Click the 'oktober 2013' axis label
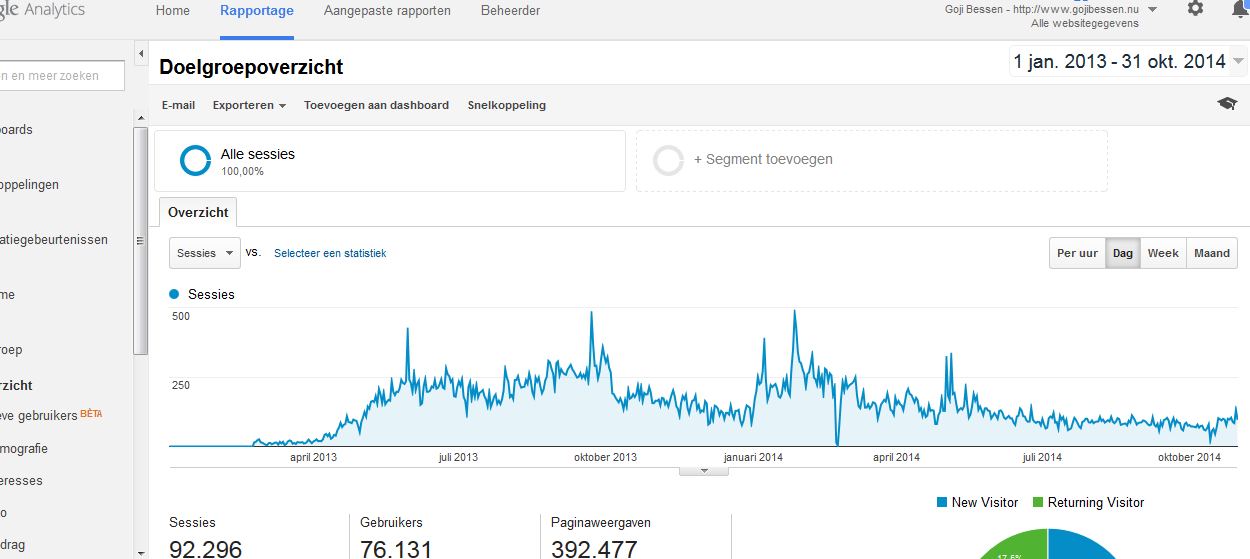 (605, 457)
